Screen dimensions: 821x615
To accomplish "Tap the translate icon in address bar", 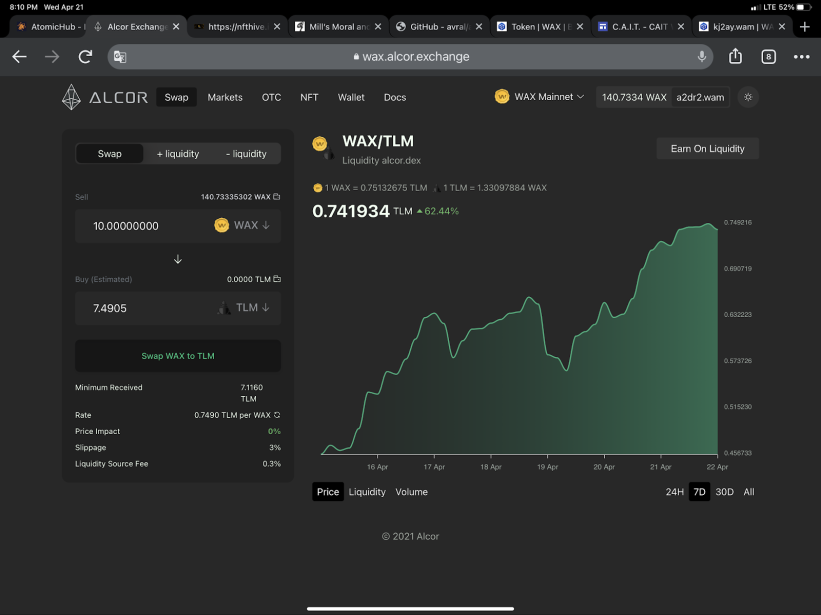I will pos(120,57).
